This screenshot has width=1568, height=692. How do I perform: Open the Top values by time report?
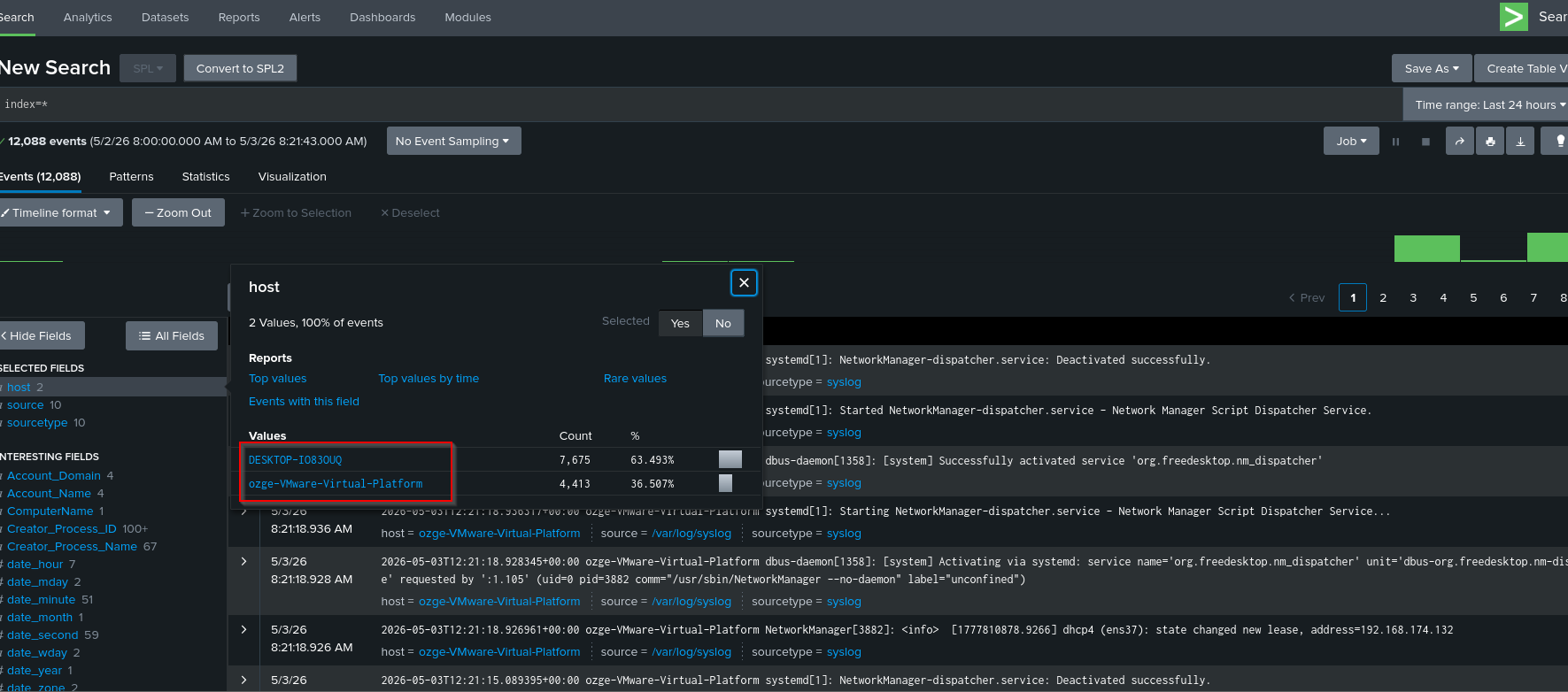(x=429, y=378)
